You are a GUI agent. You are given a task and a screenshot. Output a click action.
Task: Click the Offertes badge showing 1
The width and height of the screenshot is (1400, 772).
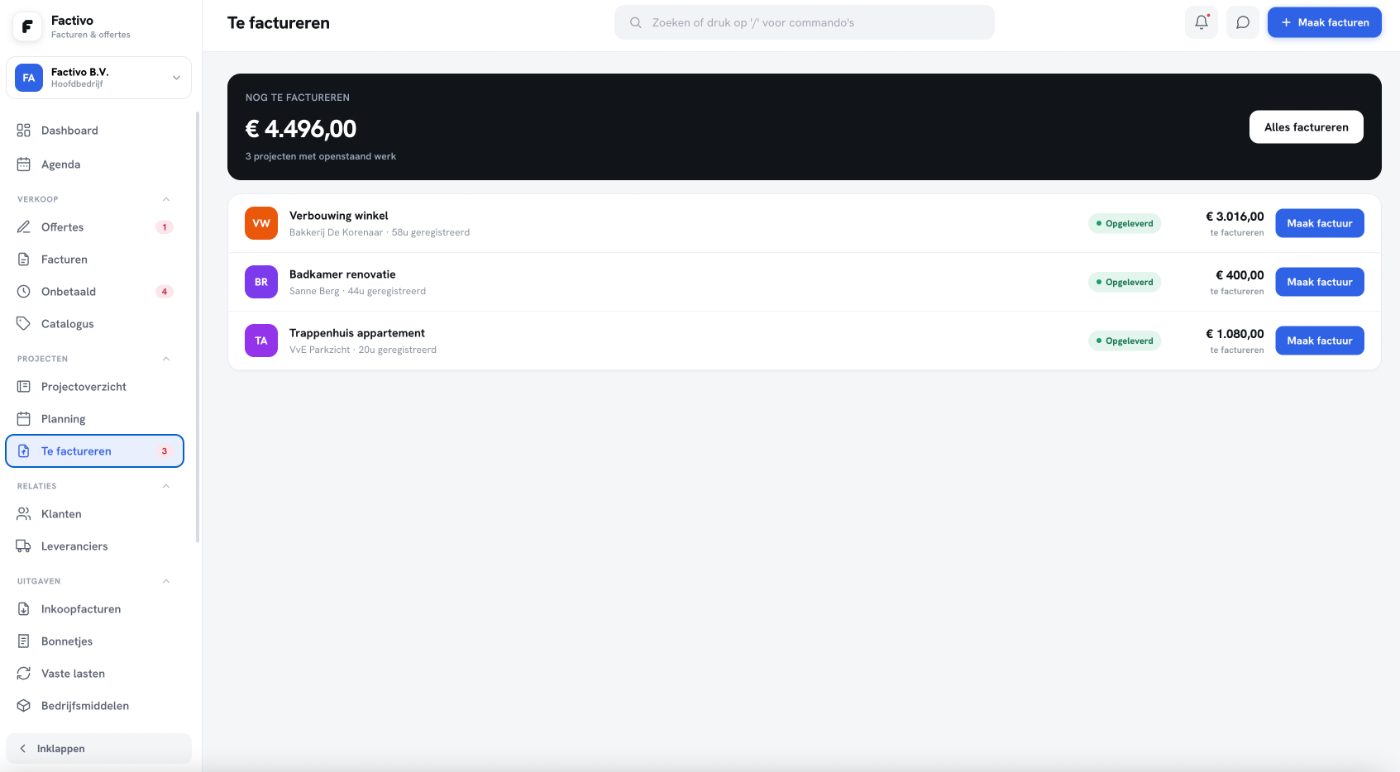(164, 227)
